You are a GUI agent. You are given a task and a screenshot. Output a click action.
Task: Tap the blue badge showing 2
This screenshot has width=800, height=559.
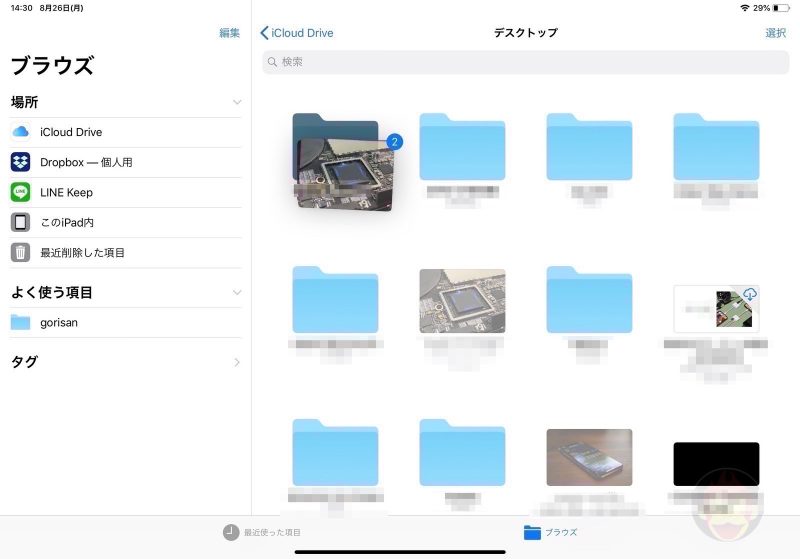(394, 142)
